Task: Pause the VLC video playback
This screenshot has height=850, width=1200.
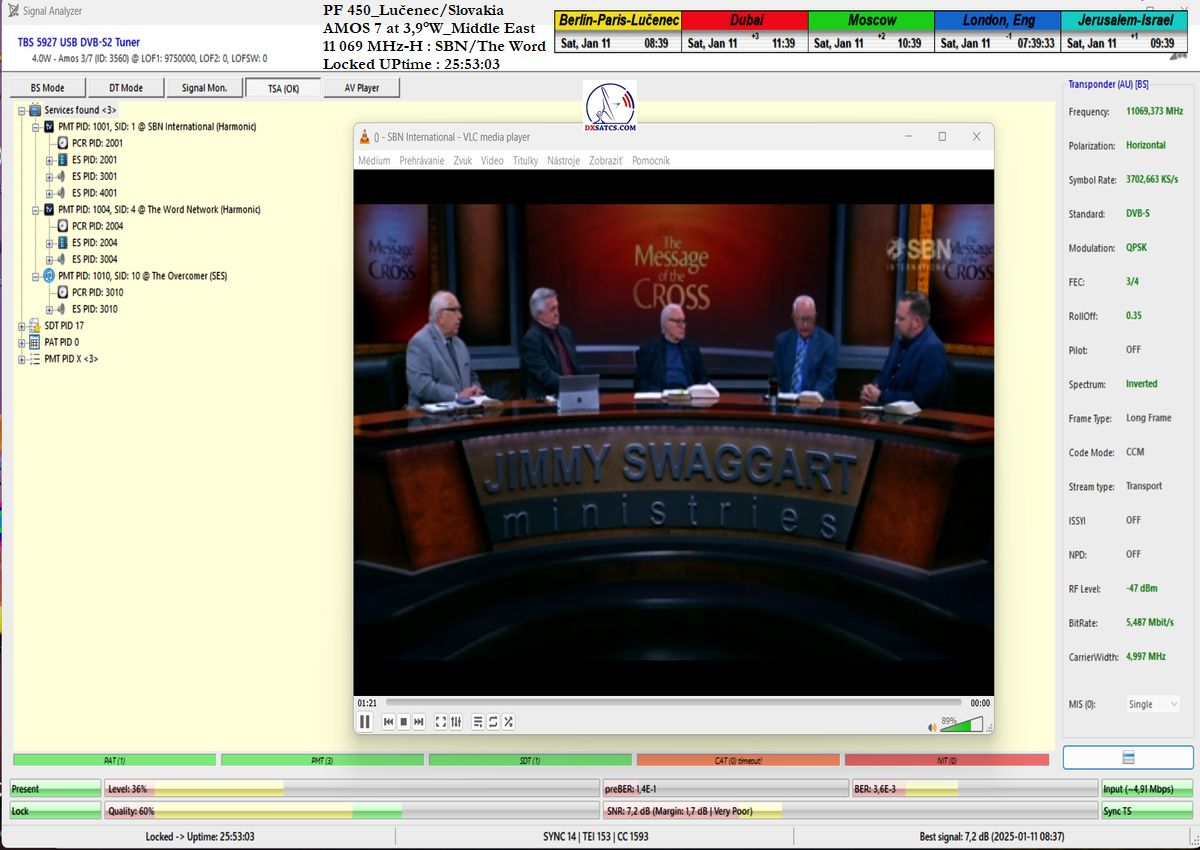Action: [365, 722]
